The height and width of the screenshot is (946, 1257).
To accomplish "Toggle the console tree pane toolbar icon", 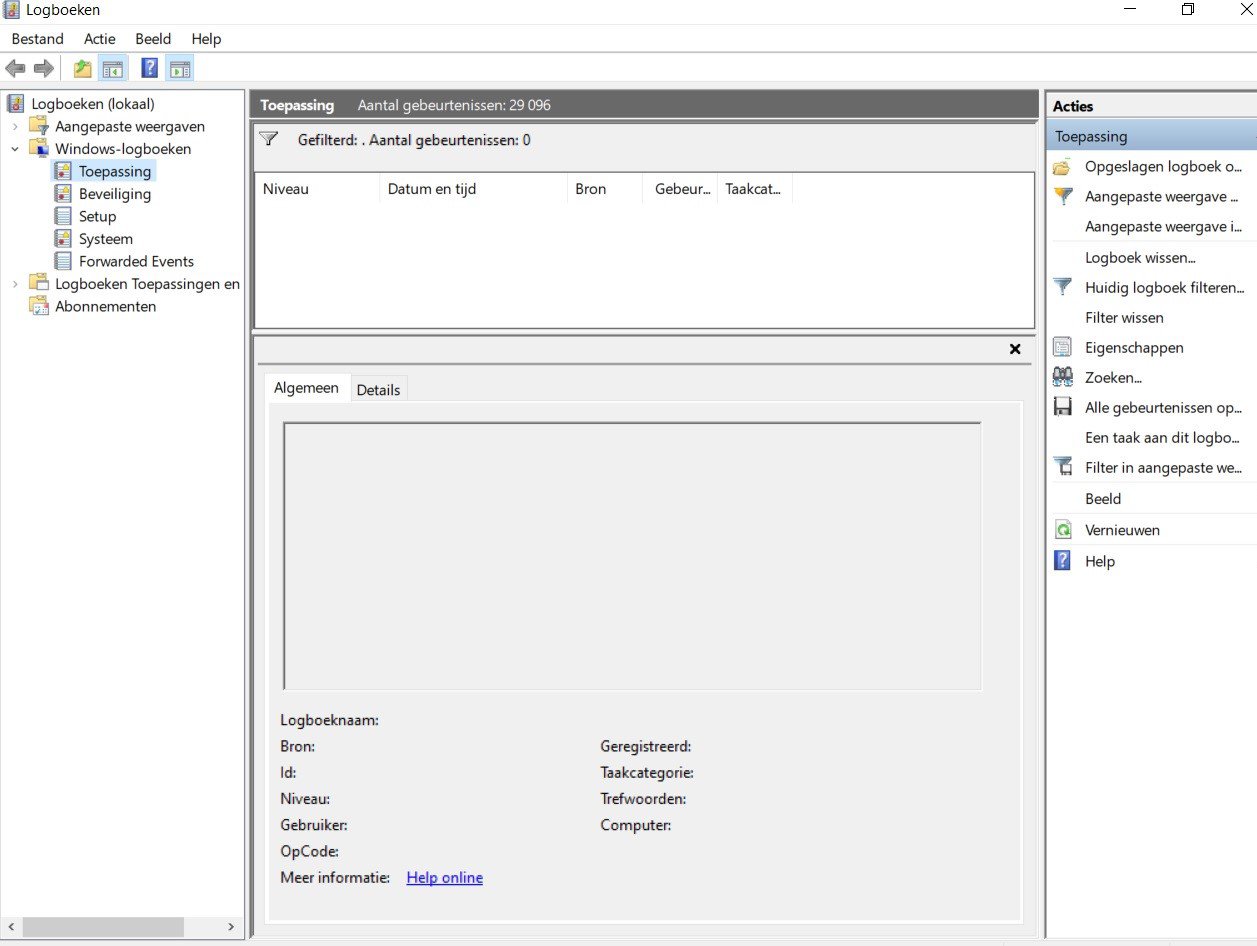I will point(113,69).
